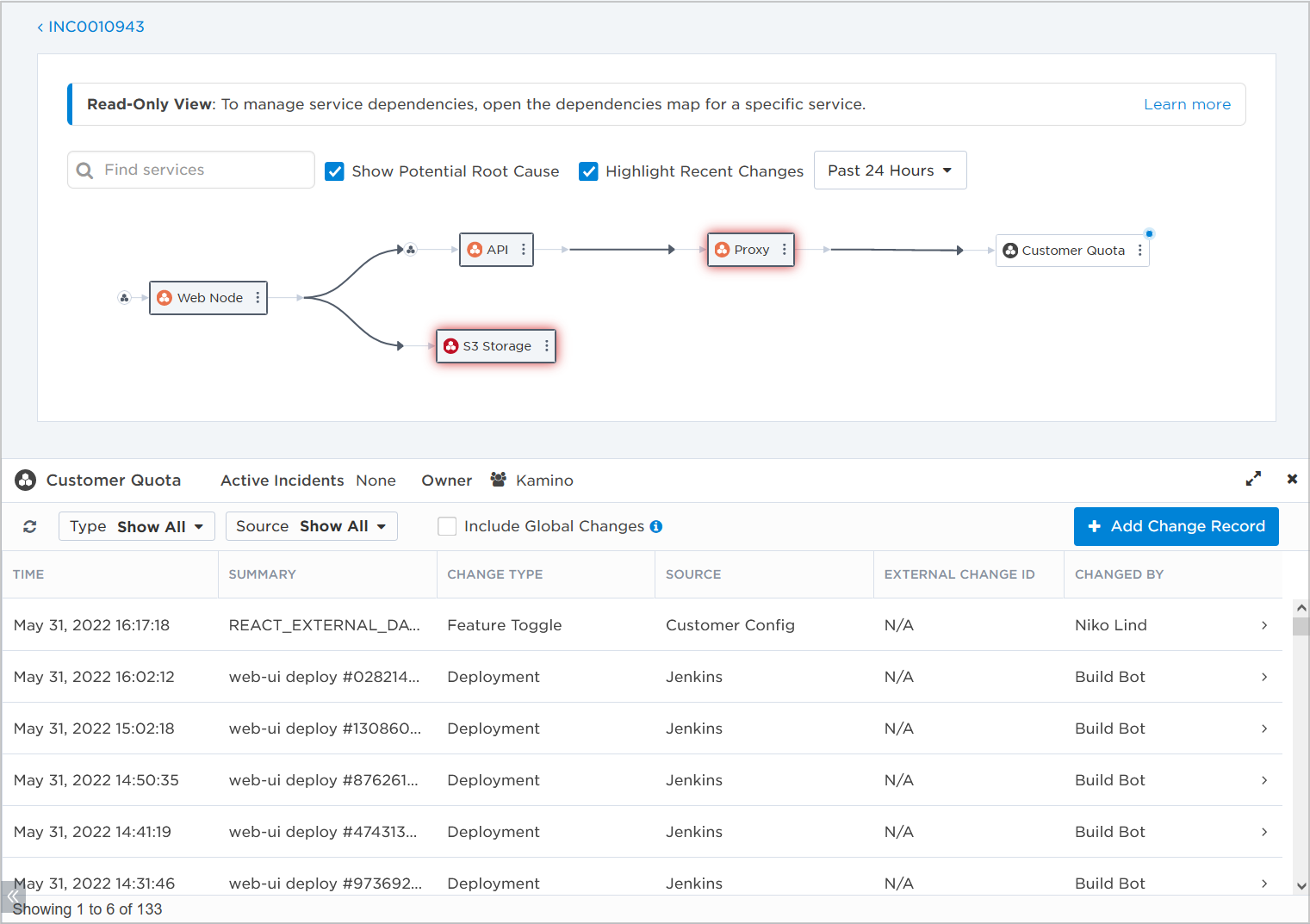Click Add Change Record button

click(1176, 526)
